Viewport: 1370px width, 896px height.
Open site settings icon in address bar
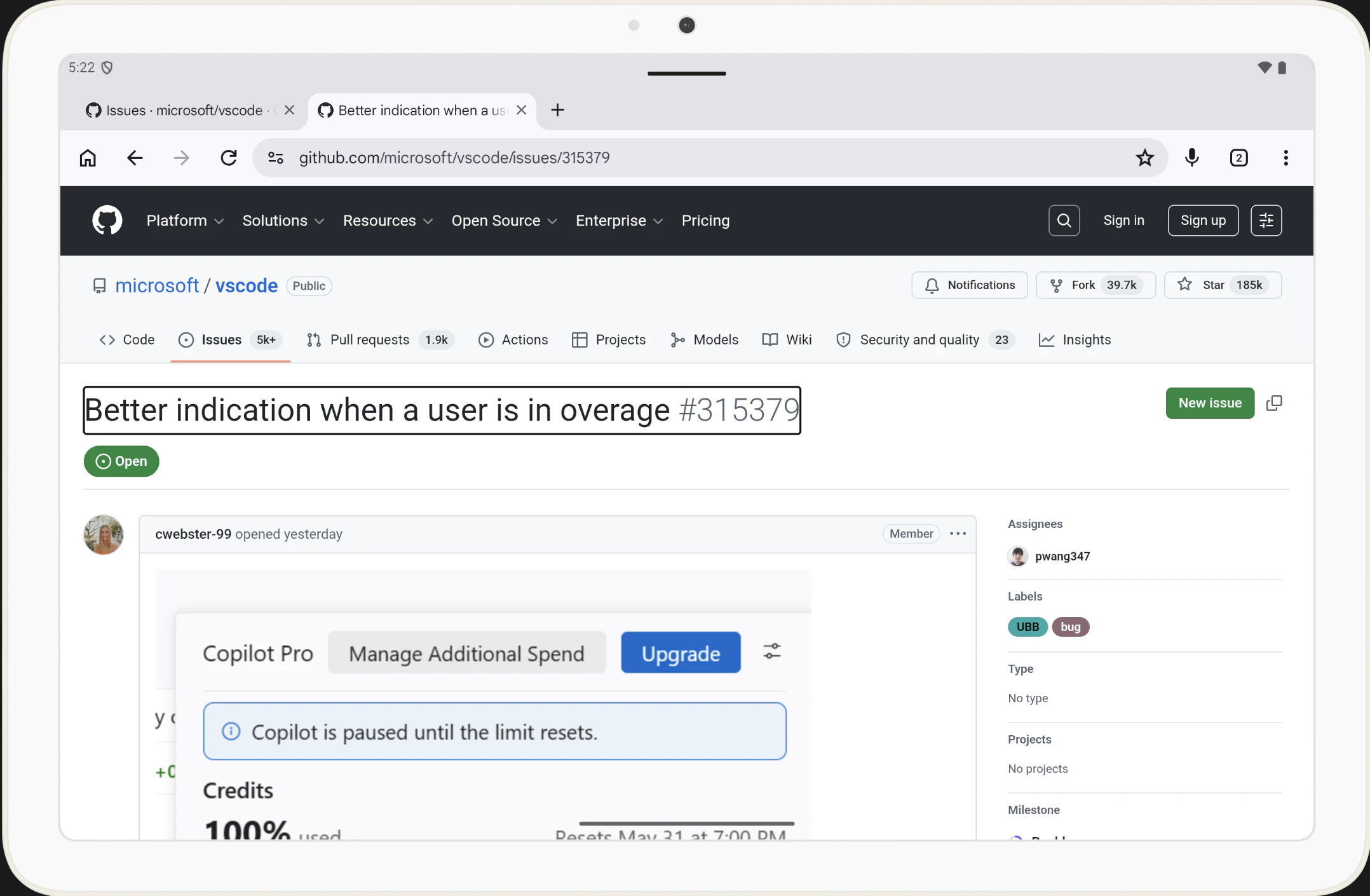pyautogui.click(x=276, y=158)
